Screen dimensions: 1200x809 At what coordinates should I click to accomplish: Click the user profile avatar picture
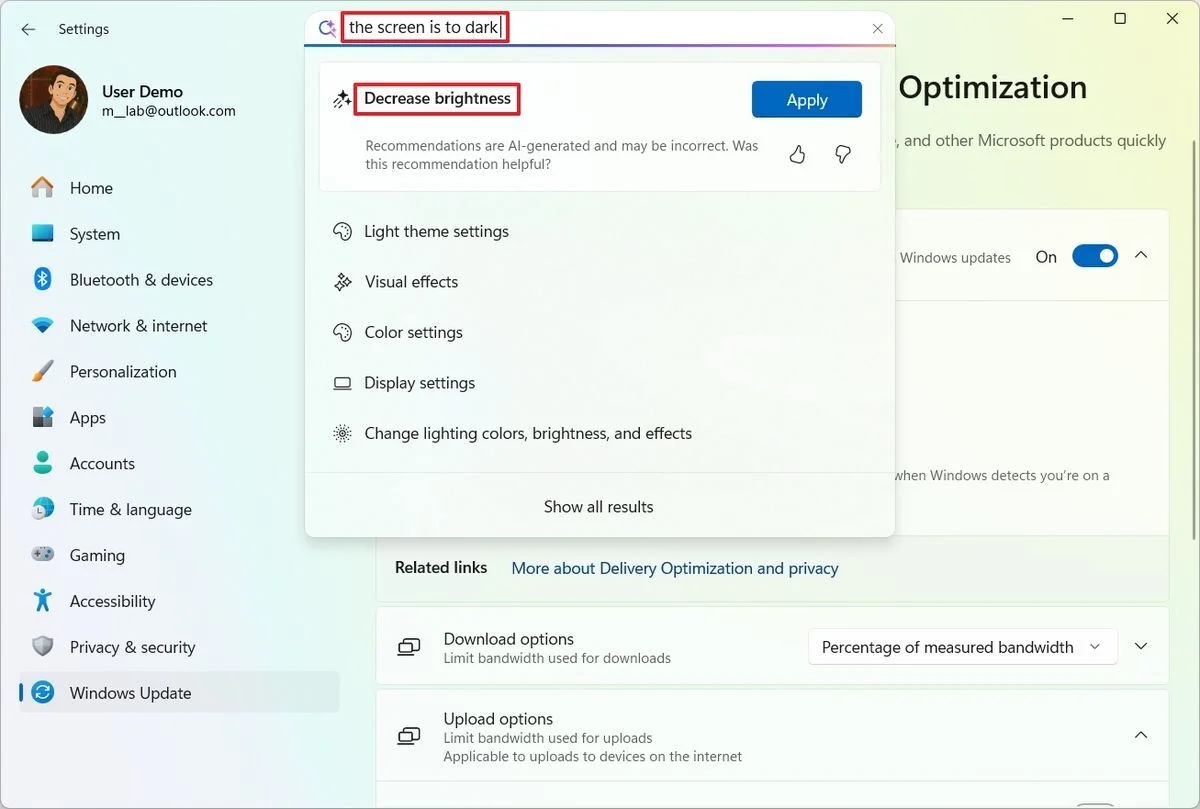[54, 100]
